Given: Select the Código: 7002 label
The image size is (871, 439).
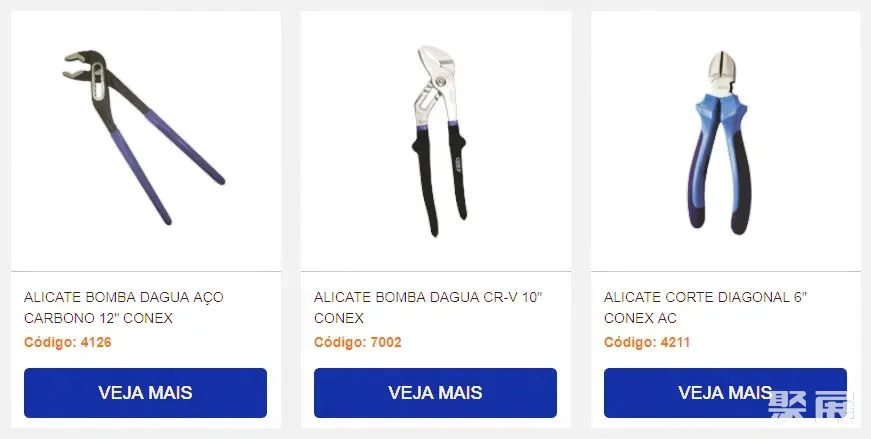Looking at the screenshot, I should pyautogui.click(x=358, y=342).
